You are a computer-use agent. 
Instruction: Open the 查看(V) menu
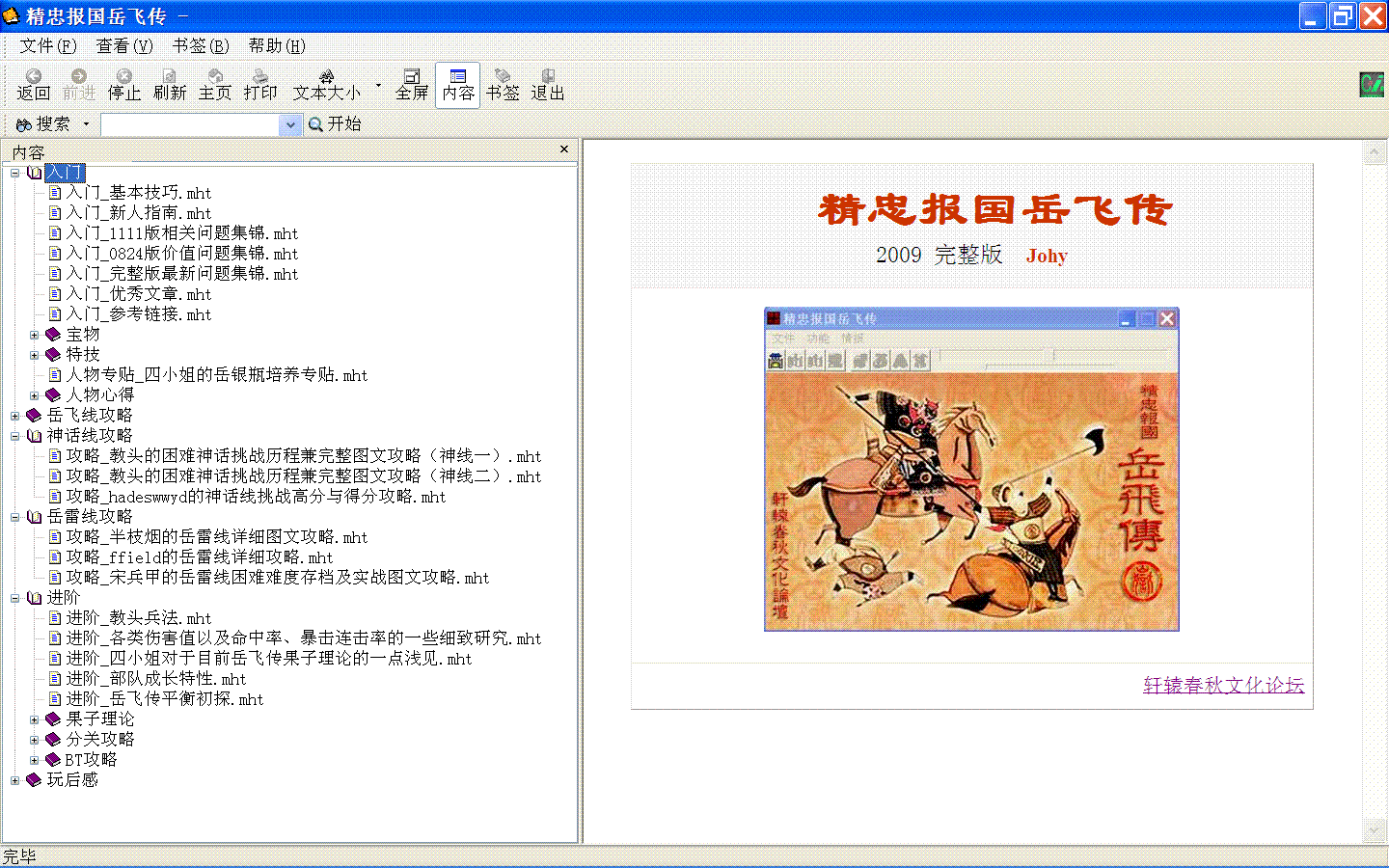coord(123,45)
